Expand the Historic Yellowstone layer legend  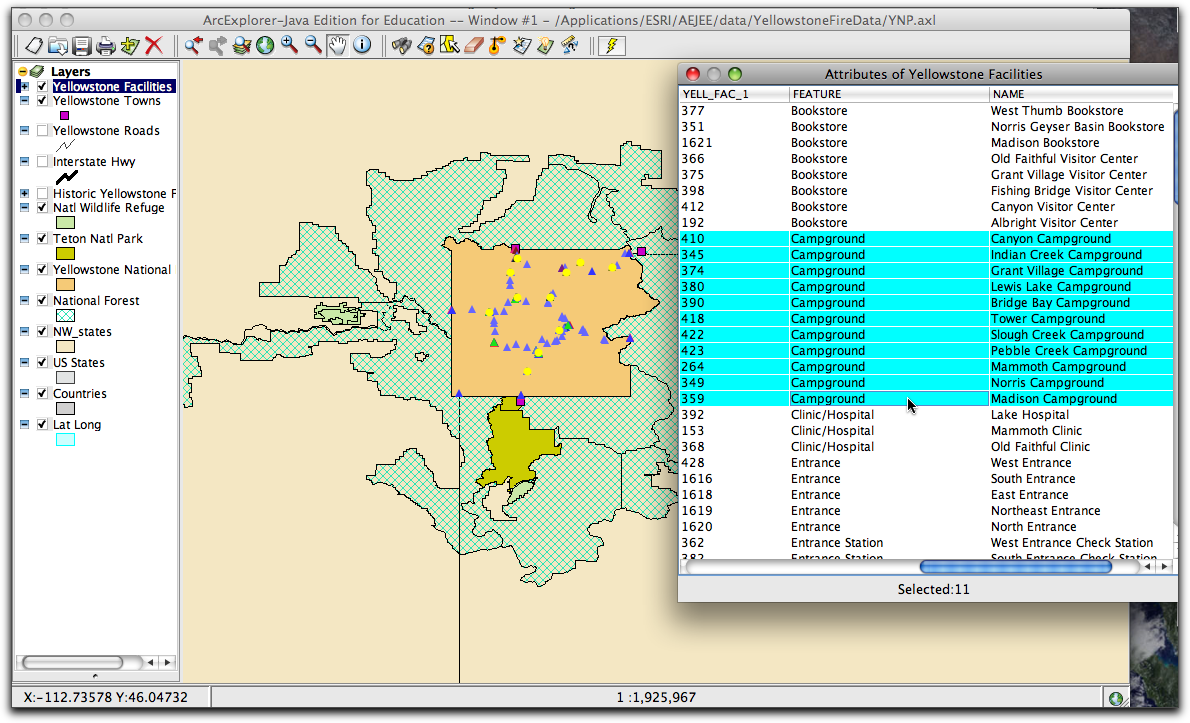(24, 194)
